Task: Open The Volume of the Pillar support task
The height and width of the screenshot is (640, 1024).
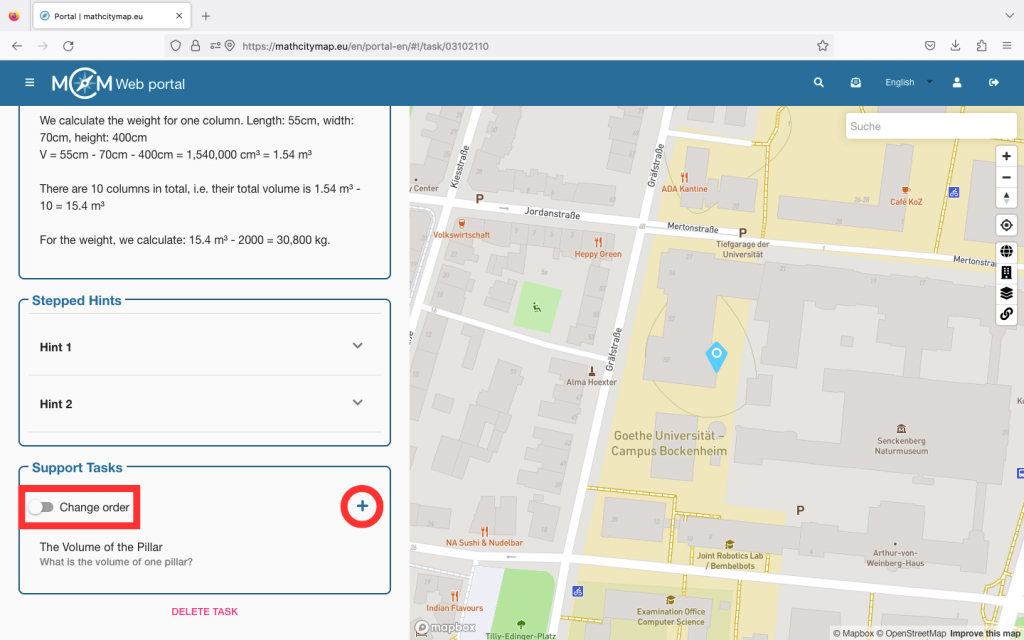Action: (x=101, y=547)
